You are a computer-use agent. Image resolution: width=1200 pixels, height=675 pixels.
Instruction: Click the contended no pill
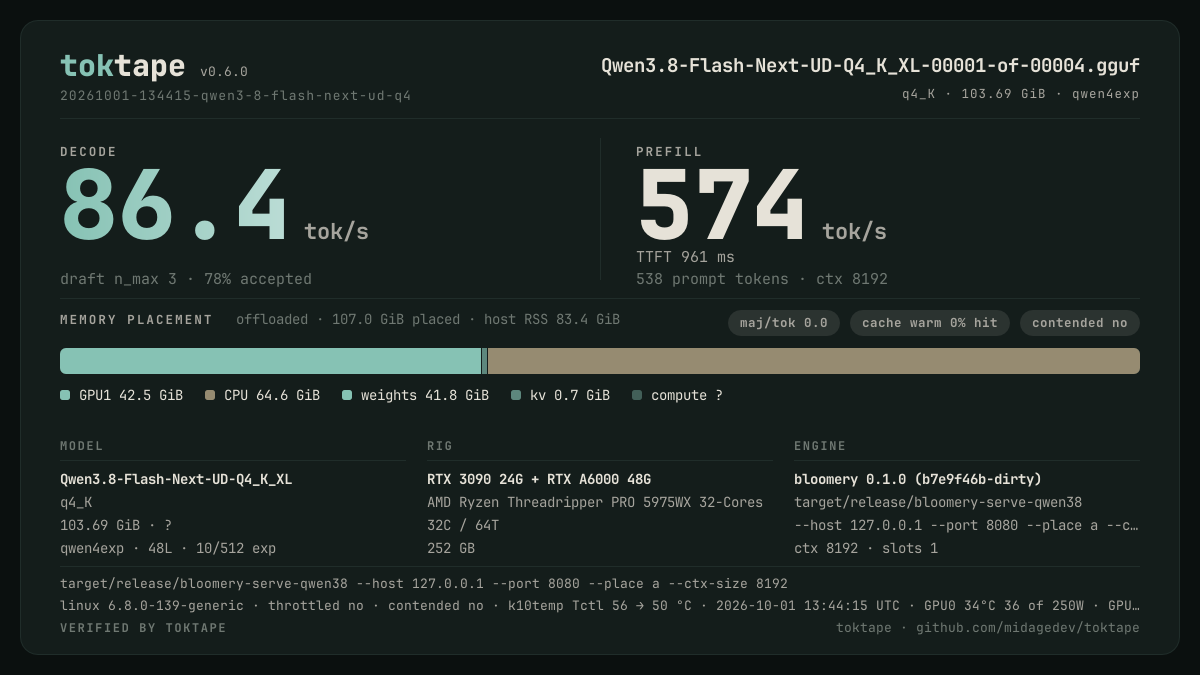pyautogui.click(x=1080, y=323)
